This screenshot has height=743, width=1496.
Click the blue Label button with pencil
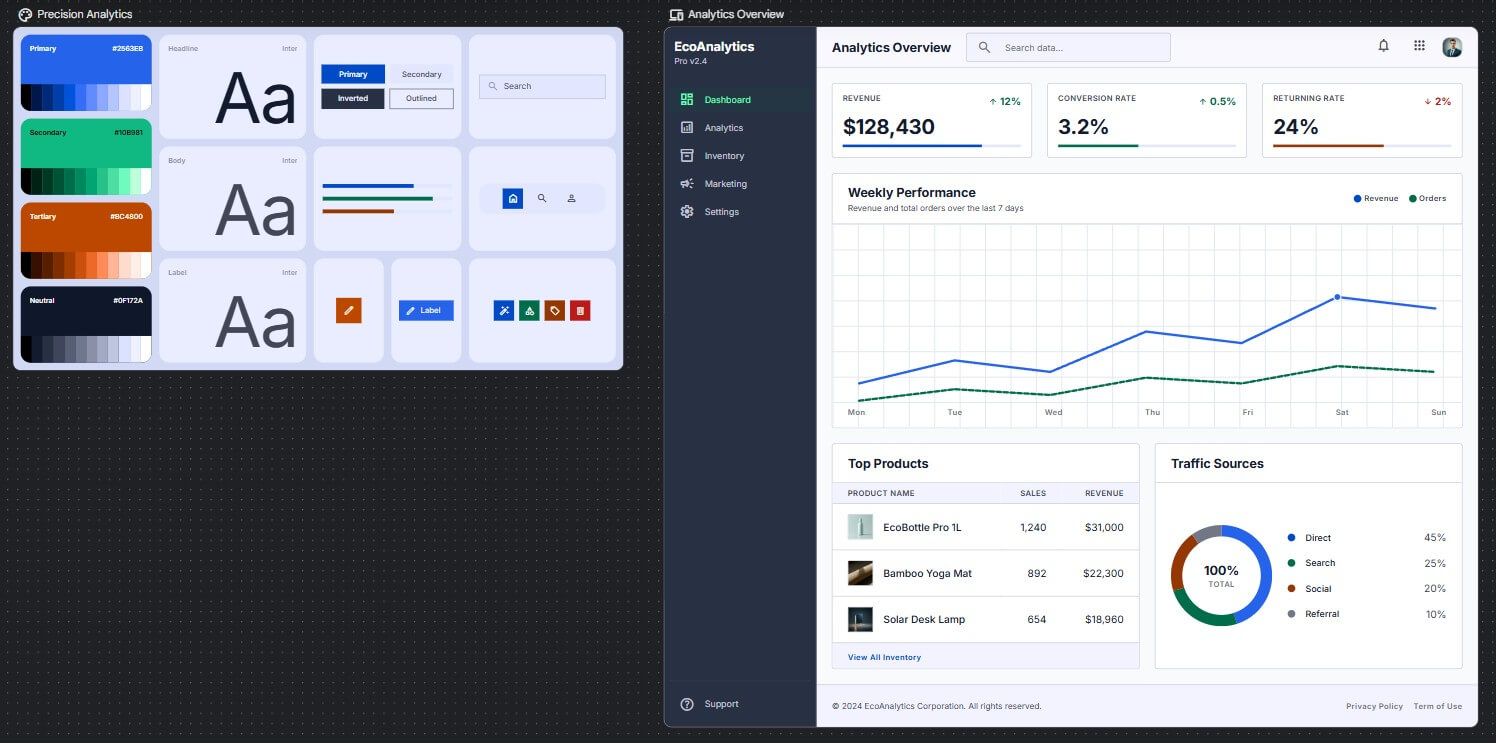426,311
